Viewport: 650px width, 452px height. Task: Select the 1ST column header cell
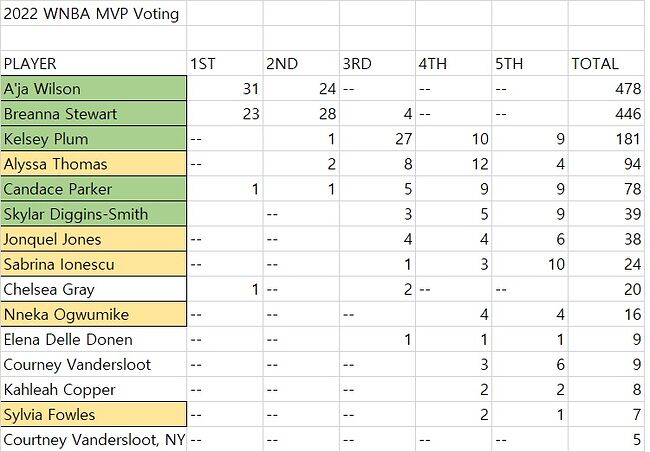tap(224, 63)
